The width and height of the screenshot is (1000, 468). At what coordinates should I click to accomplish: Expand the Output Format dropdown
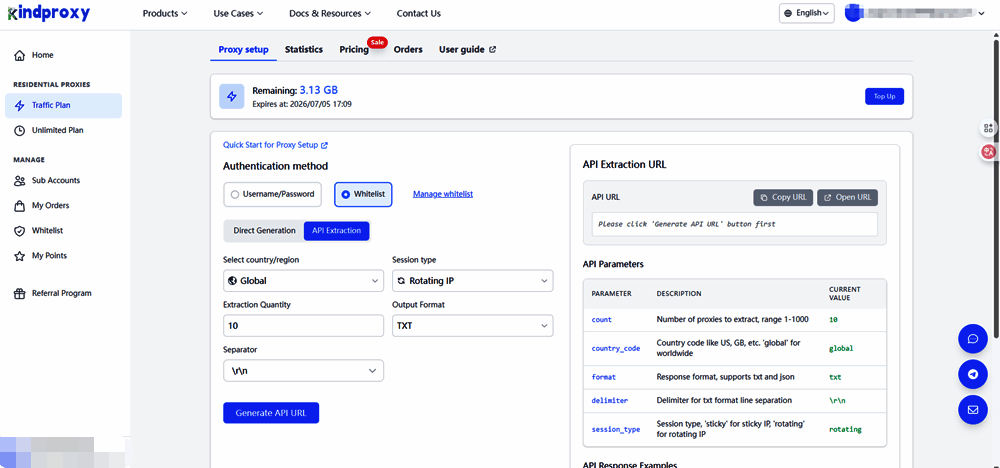pyautogui.click(x=472, y=326)
